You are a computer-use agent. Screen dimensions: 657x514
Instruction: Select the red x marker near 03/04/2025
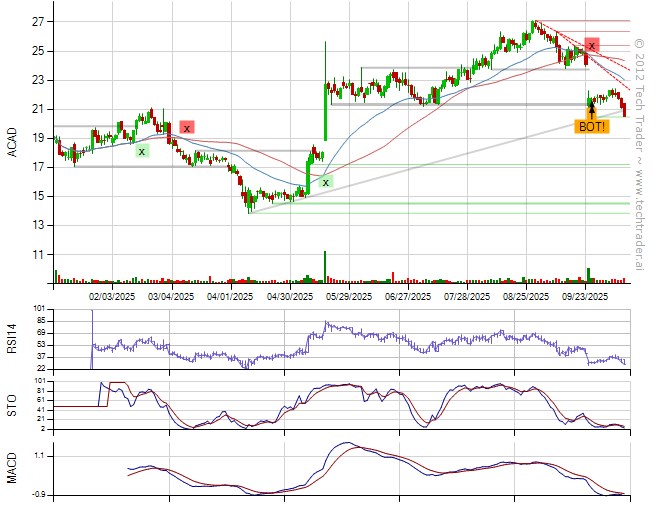(187, 128)
